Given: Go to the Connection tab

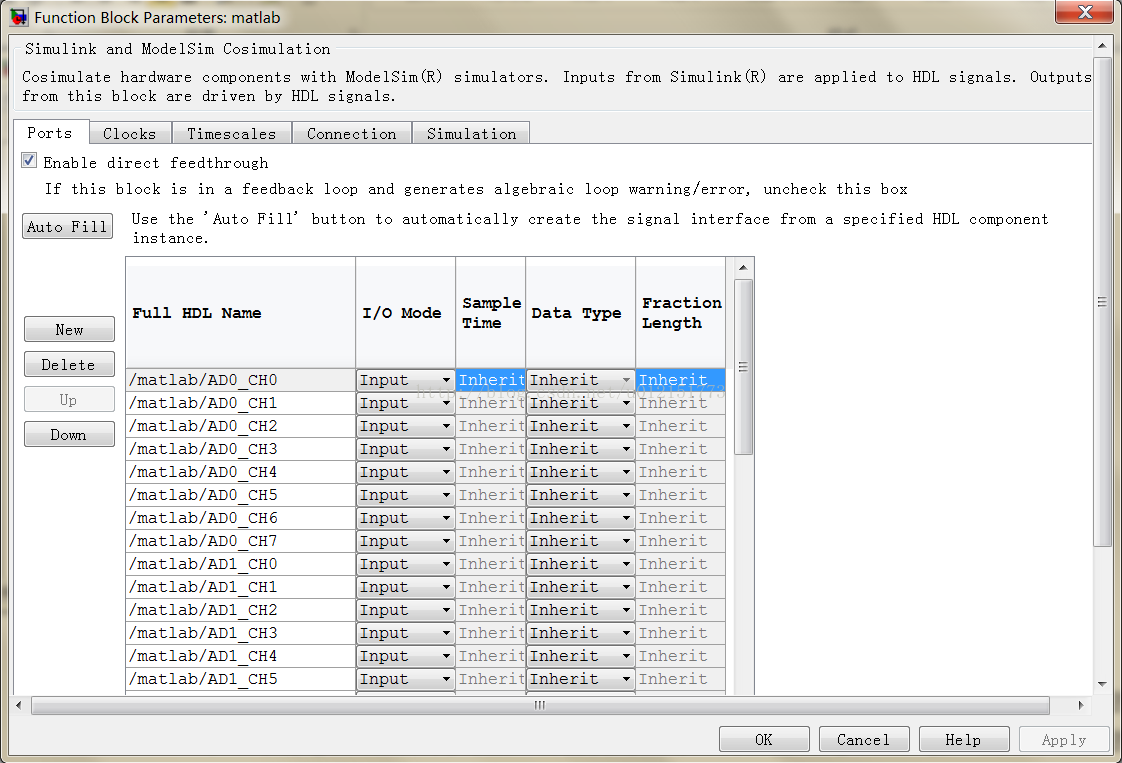Looking at the screenshot, I should tap(351, 133).
